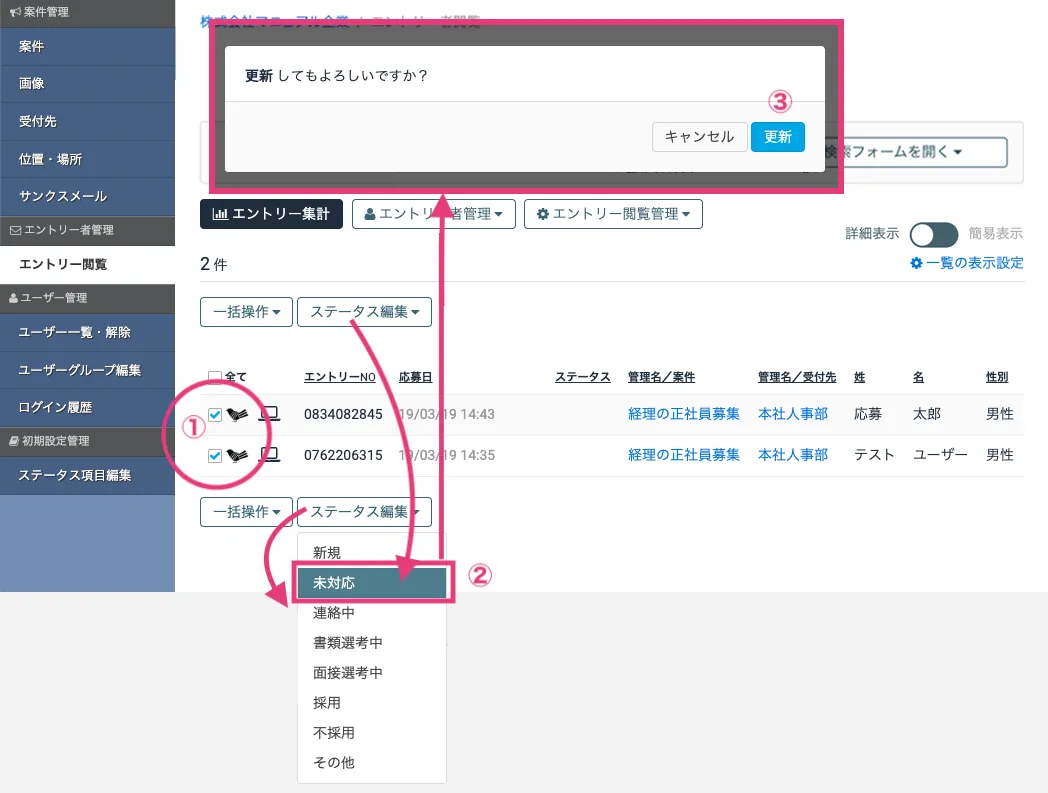Screen dimensions: 1048x793
Task: Expand the top ステータス編集 dropdown
Action: (364, 312)
